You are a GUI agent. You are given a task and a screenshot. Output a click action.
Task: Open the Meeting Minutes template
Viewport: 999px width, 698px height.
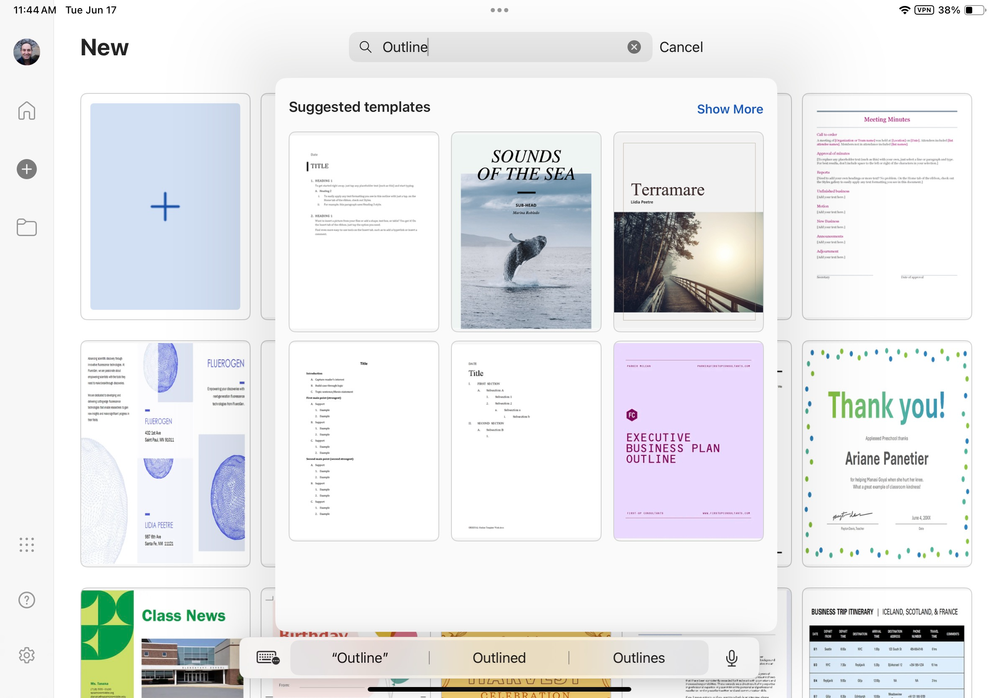(x=887, y=206)
